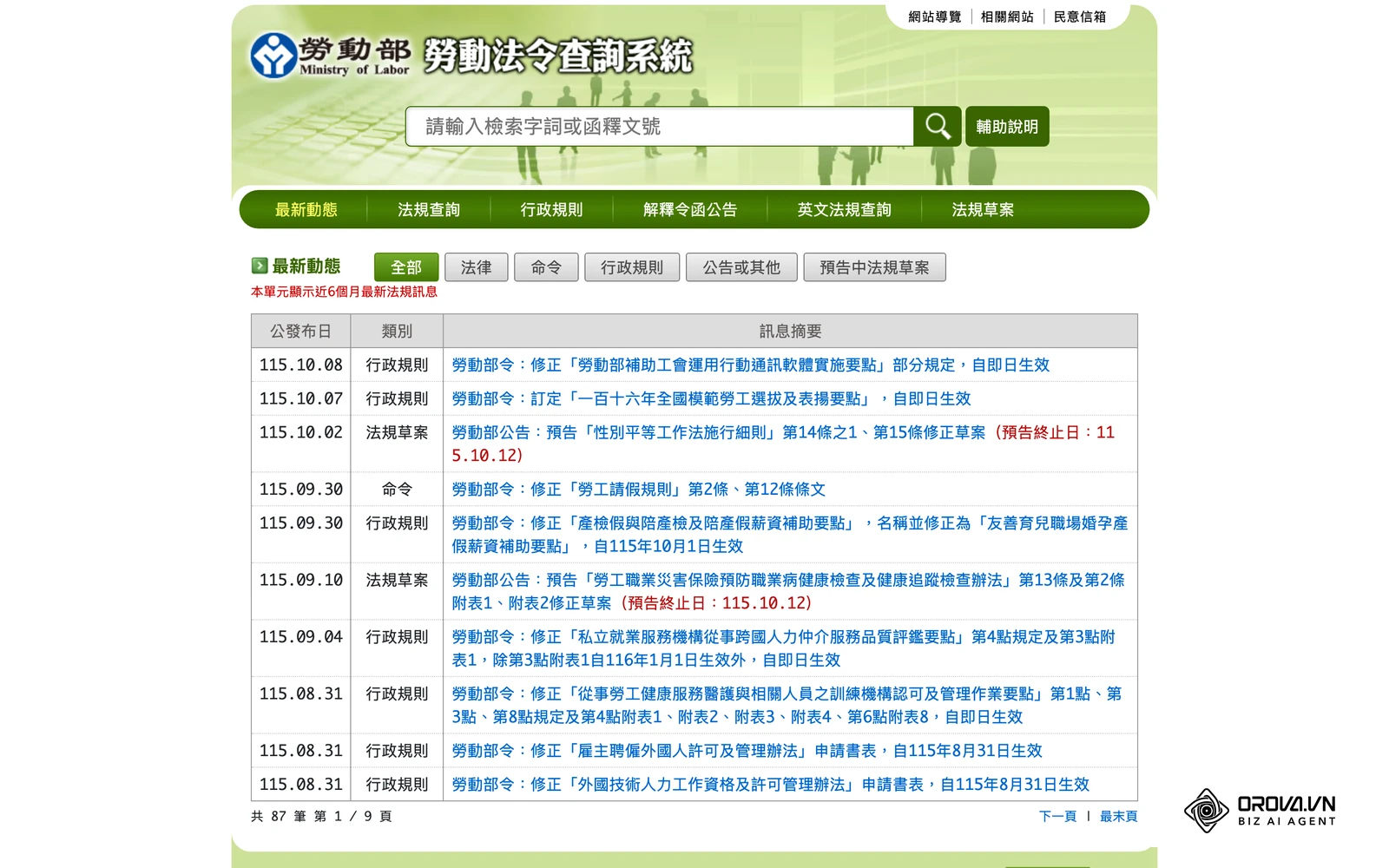Open 相關網站 link at top
Viewport: 1389px width, 868px height.
pyautogui.click(x=1007, y=16)
